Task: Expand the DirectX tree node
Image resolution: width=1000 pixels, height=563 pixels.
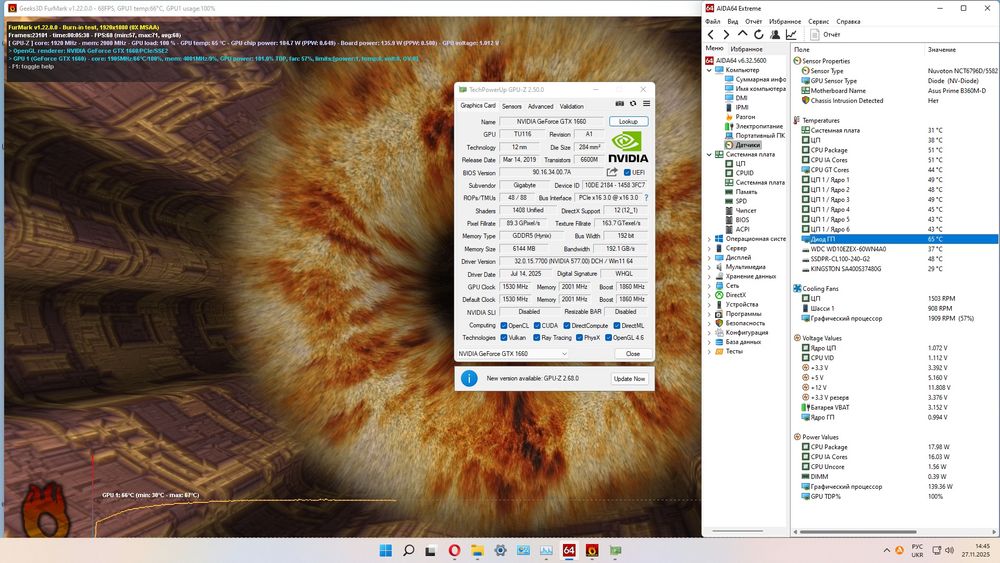Action: pyautogui.click(x=709, y=295)
